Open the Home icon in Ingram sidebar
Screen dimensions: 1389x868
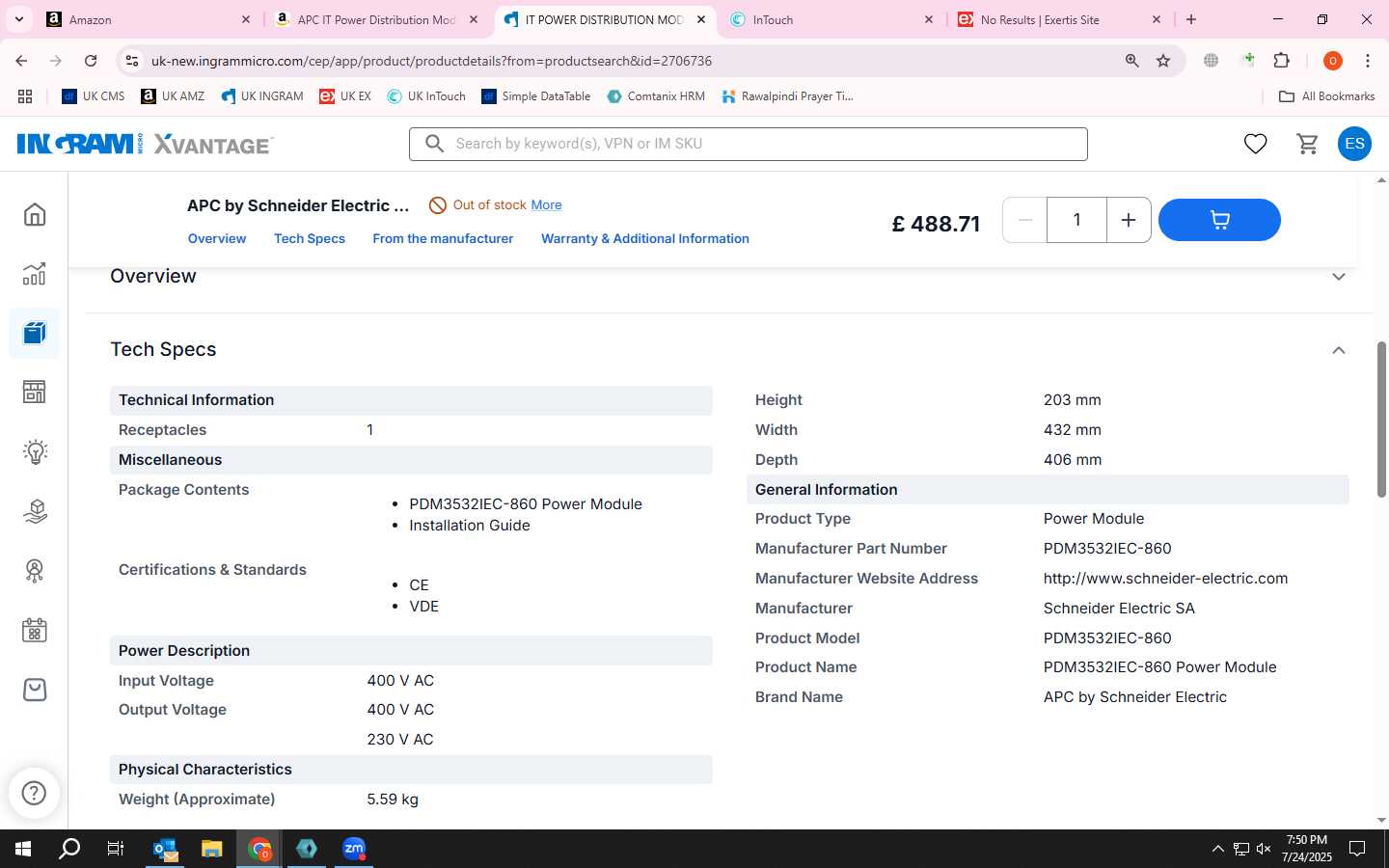35,214
